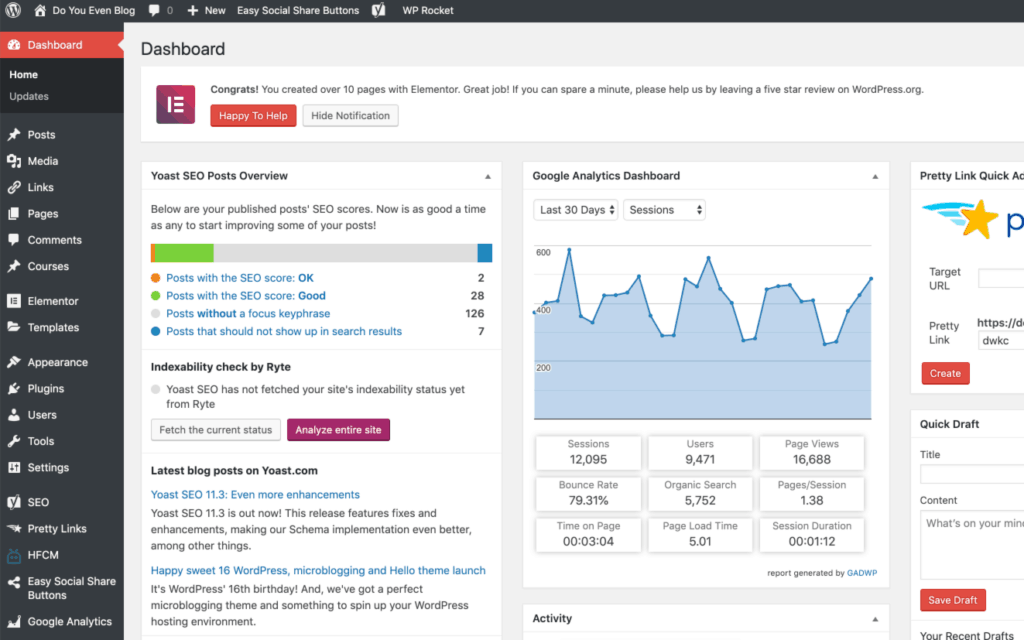This screenshot has width=1024, height=640.
Task: Click the Save Draft button
Action: 953,600
